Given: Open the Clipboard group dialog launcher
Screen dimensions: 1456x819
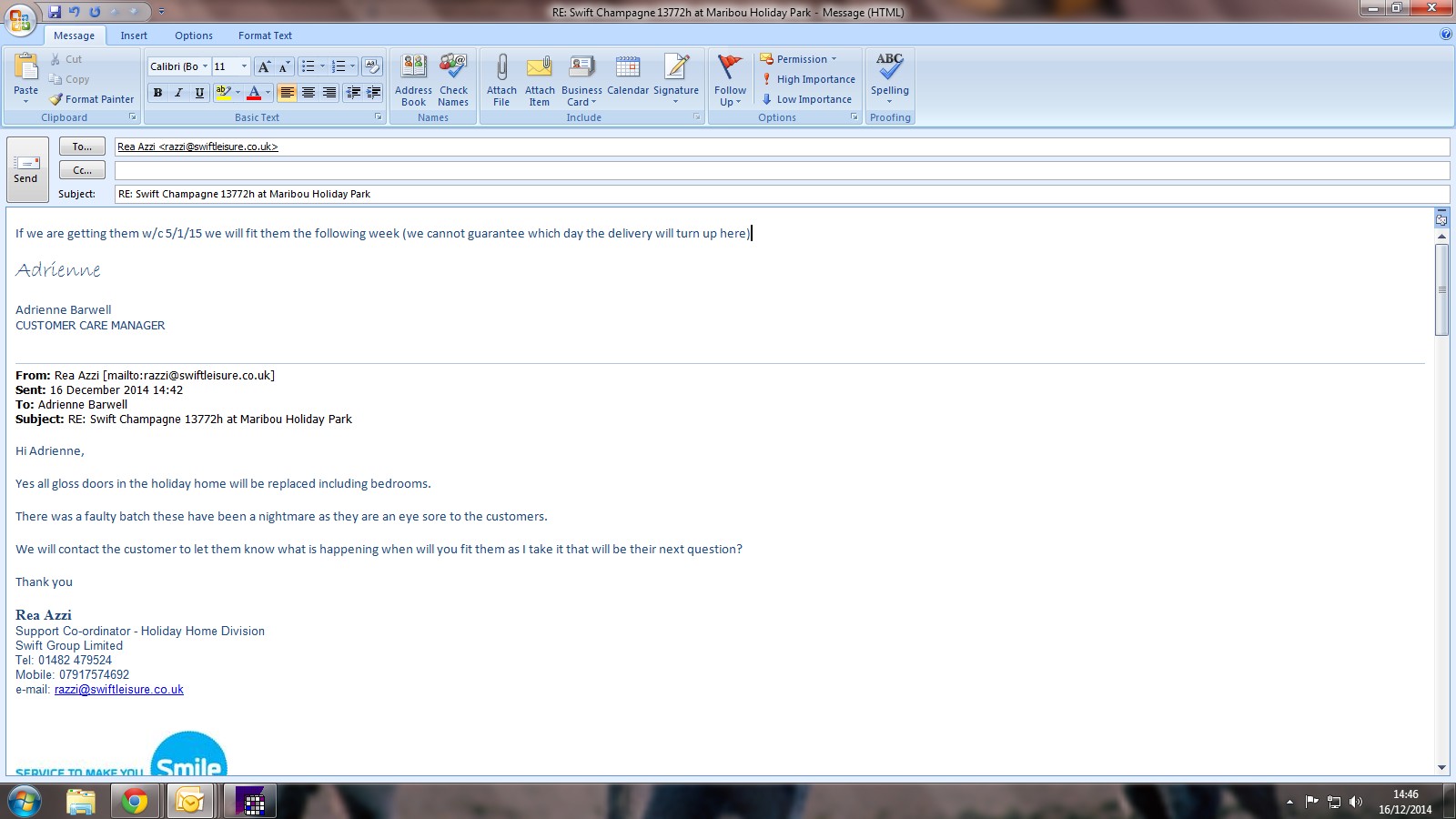Looking at the screenshot, I should pyautogui.click(x=133, y=117).
